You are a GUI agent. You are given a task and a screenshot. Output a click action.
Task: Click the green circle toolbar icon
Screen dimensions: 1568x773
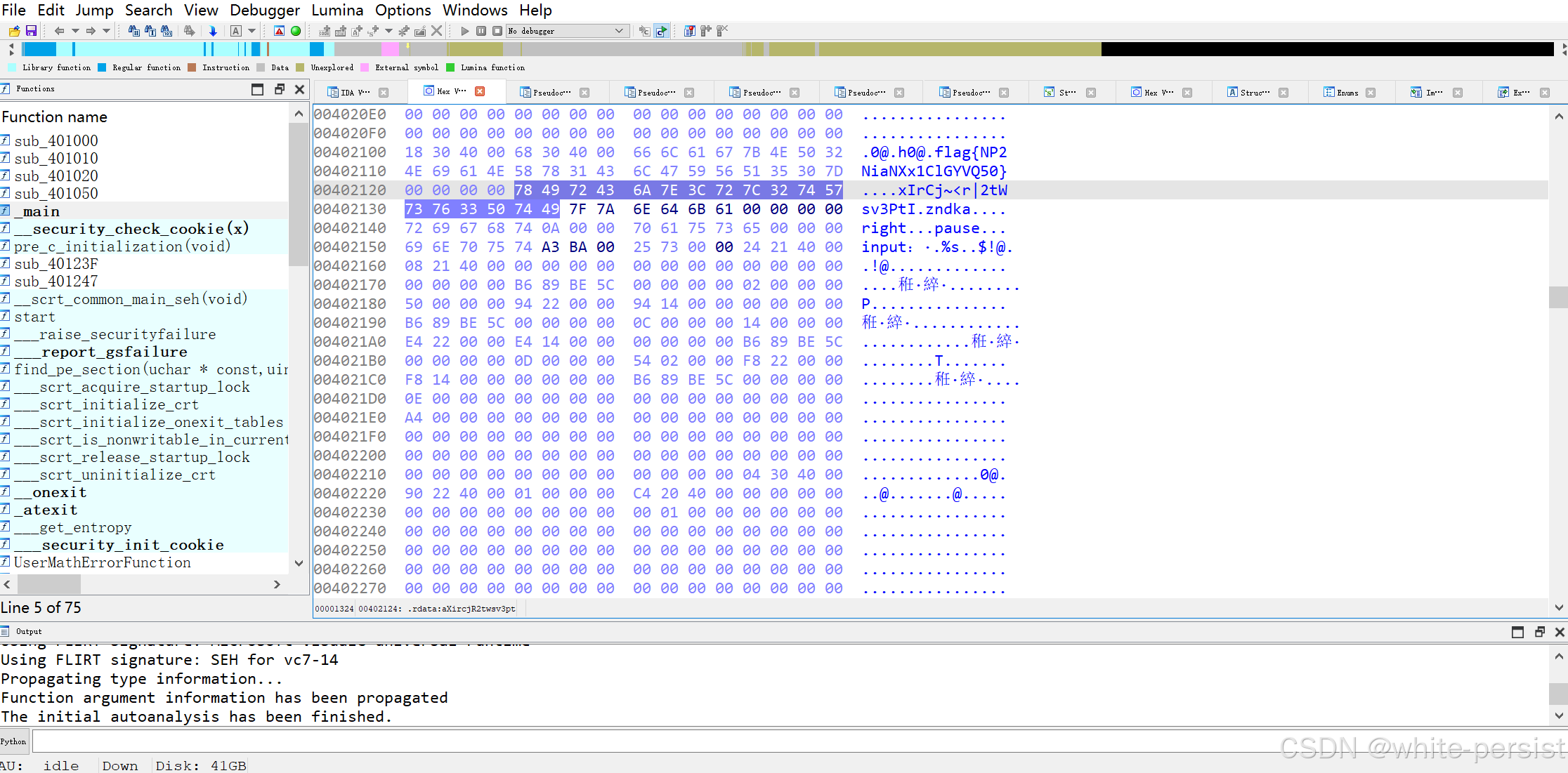[296, 31]
